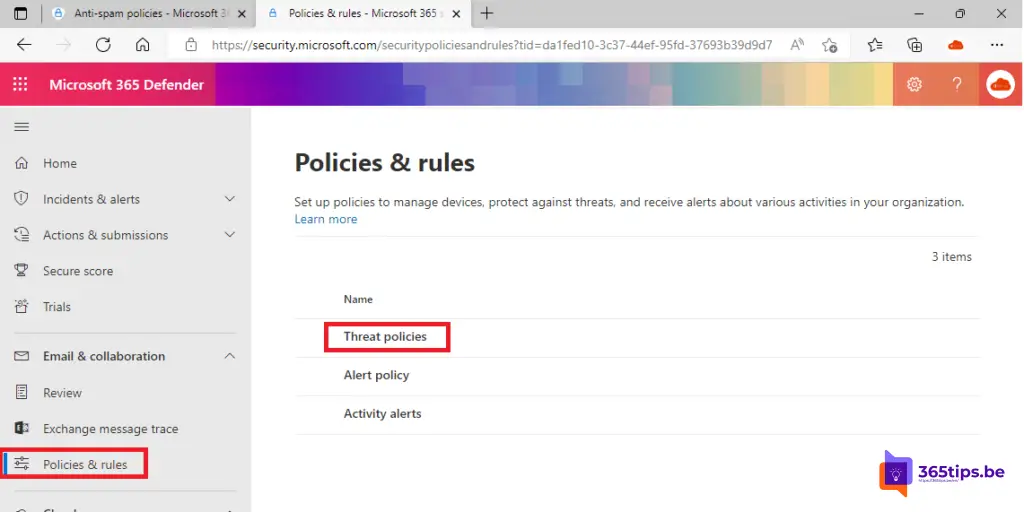The image size is (1024, 512).
Task: Click the Microsoft 365 Defender title
Action: click(x=127, y=85)
